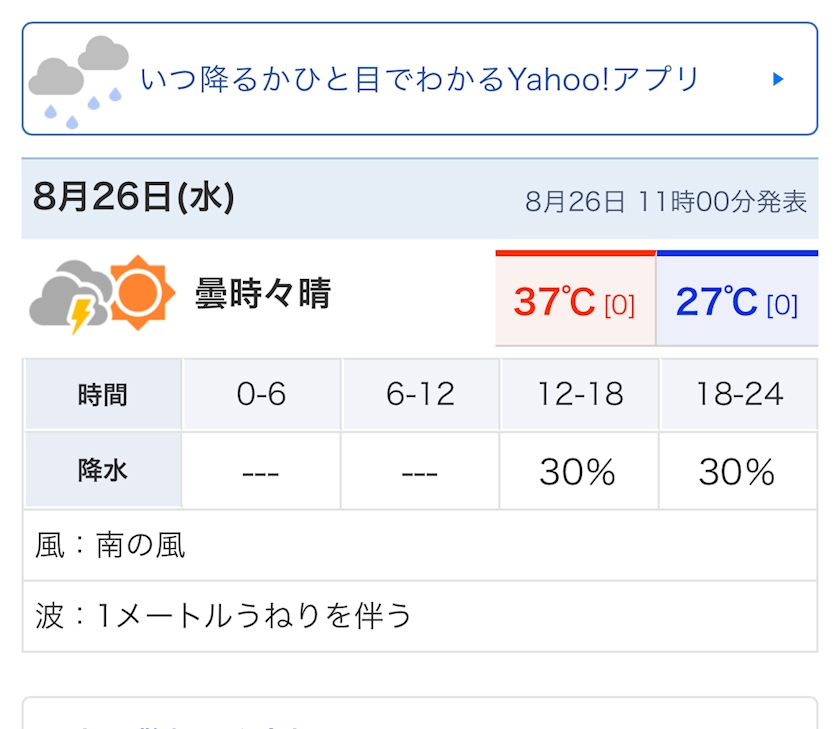
Task: Open the いつ降るかひと目でわかるYahoo!アプリ link
Action: (420, 79)
